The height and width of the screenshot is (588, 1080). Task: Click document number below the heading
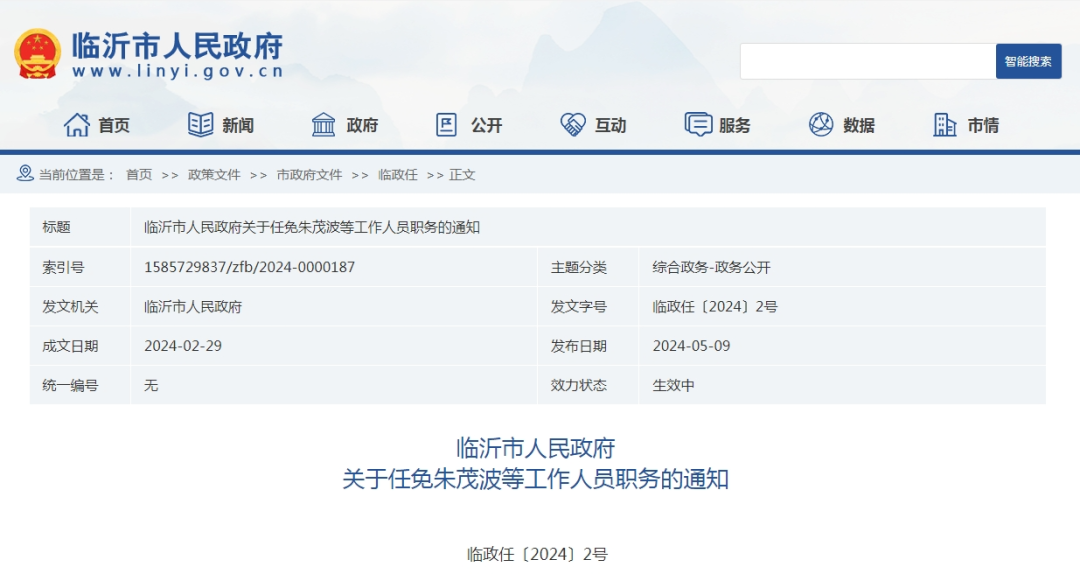537,554
